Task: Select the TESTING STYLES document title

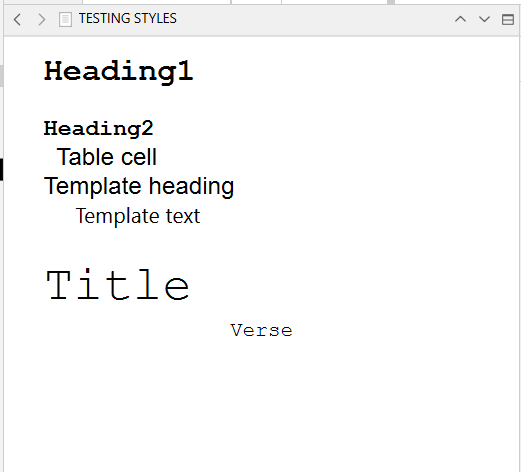Action: [x=128, y=18]
